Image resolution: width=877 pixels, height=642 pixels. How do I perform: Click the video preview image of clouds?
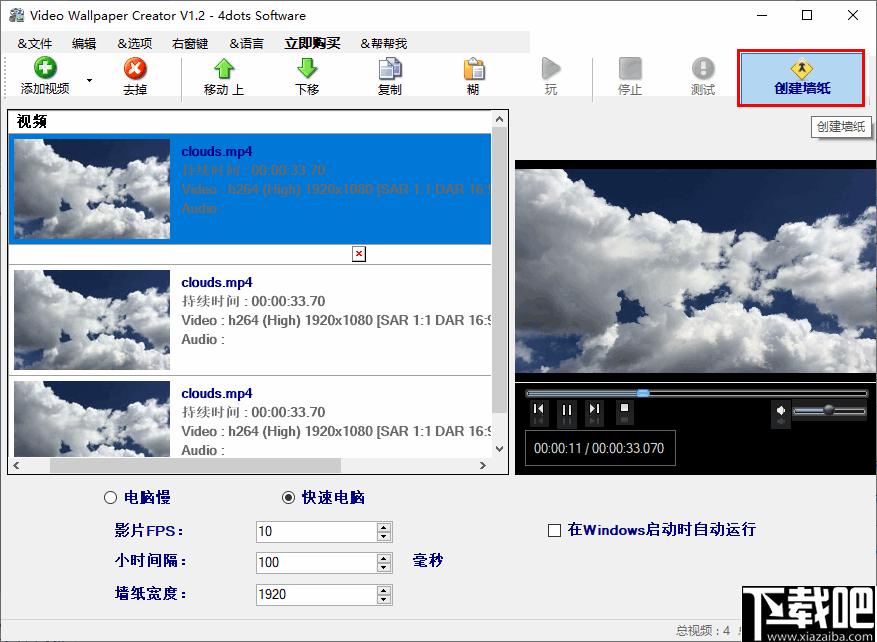(696, 271)
